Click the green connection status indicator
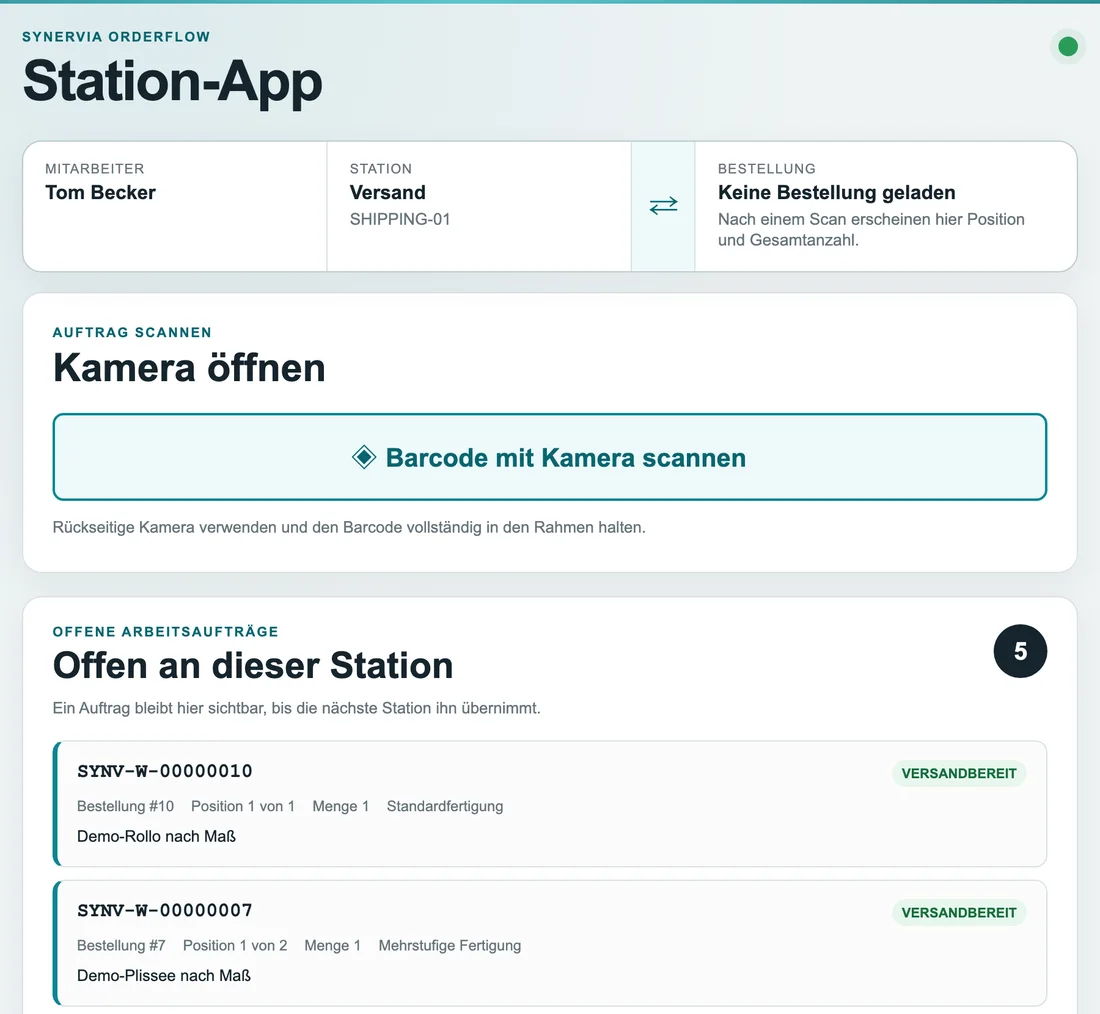 coord(1068,46)
